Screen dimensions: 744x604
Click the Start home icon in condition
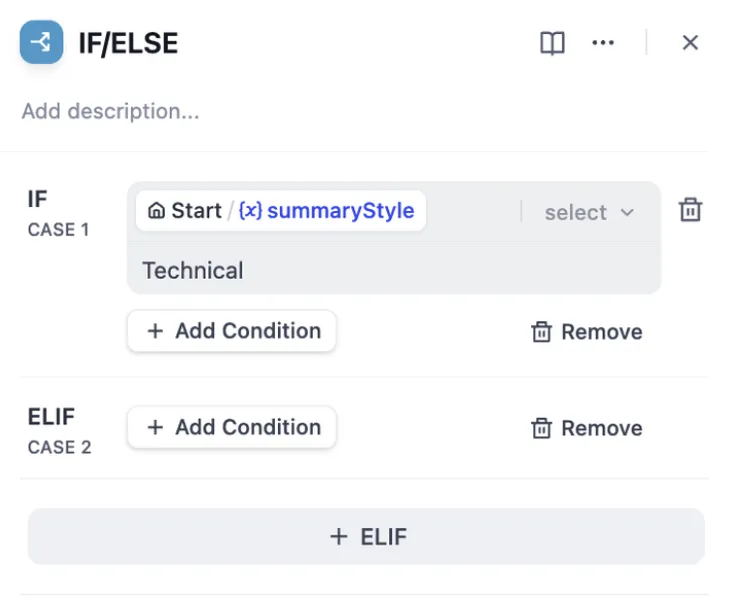coord(156,211)
